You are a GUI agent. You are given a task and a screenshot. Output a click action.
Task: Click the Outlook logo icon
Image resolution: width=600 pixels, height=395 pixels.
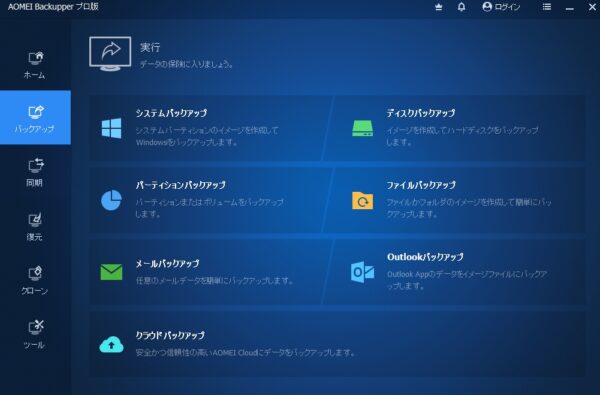(x=362, y=272)
